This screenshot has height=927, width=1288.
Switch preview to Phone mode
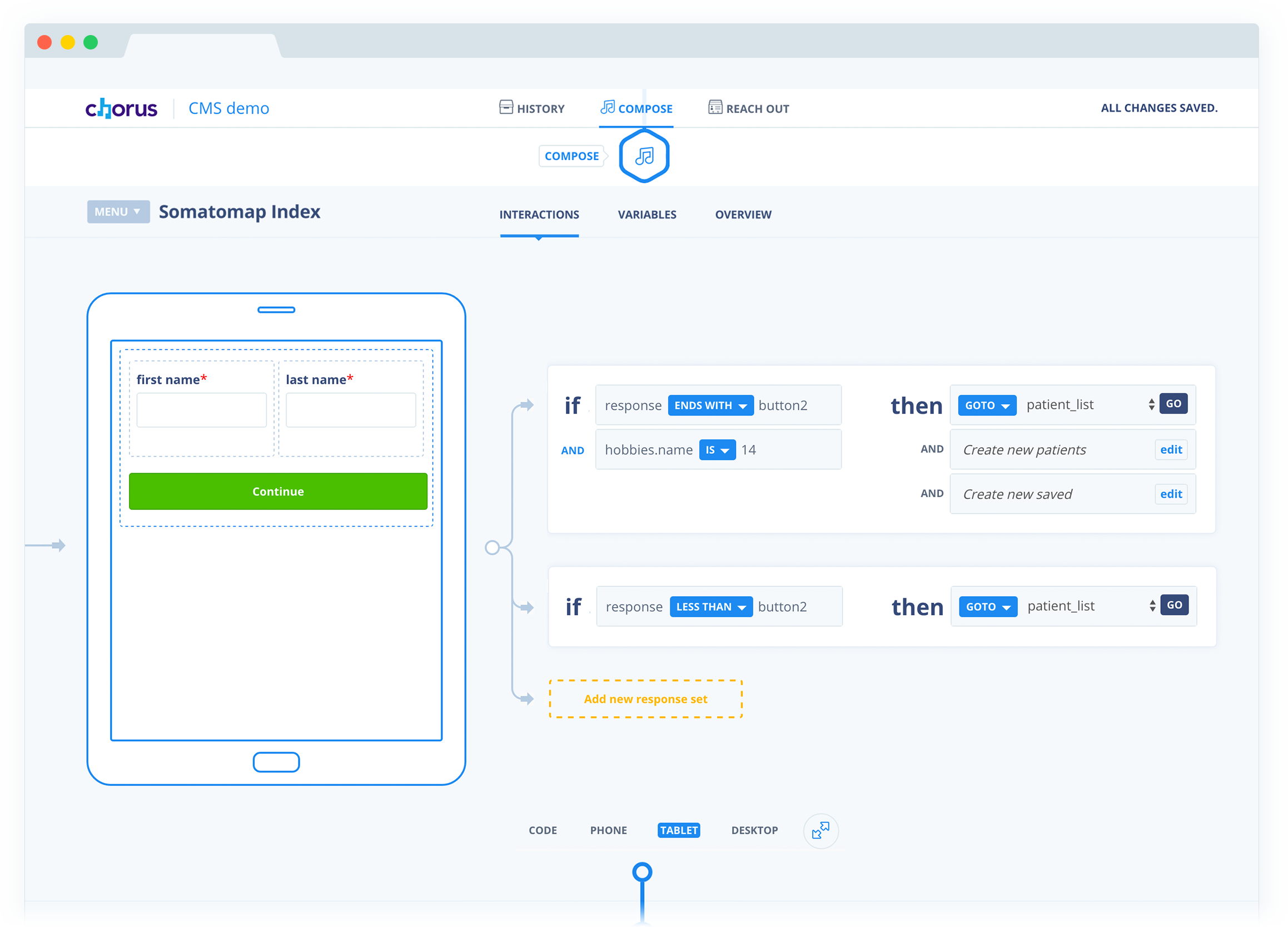[608, 830]
